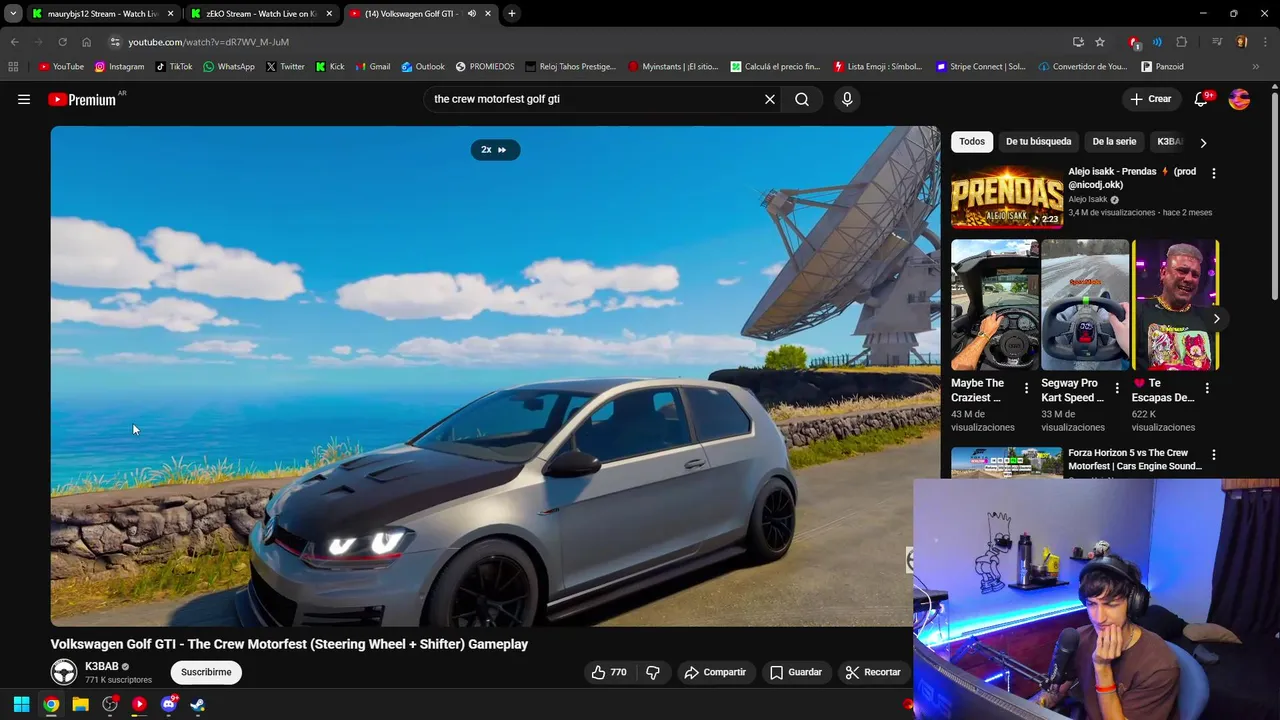This screenshot has height=720, width=1280.
Task: Go back to previous page
Action: coord(14,42)
